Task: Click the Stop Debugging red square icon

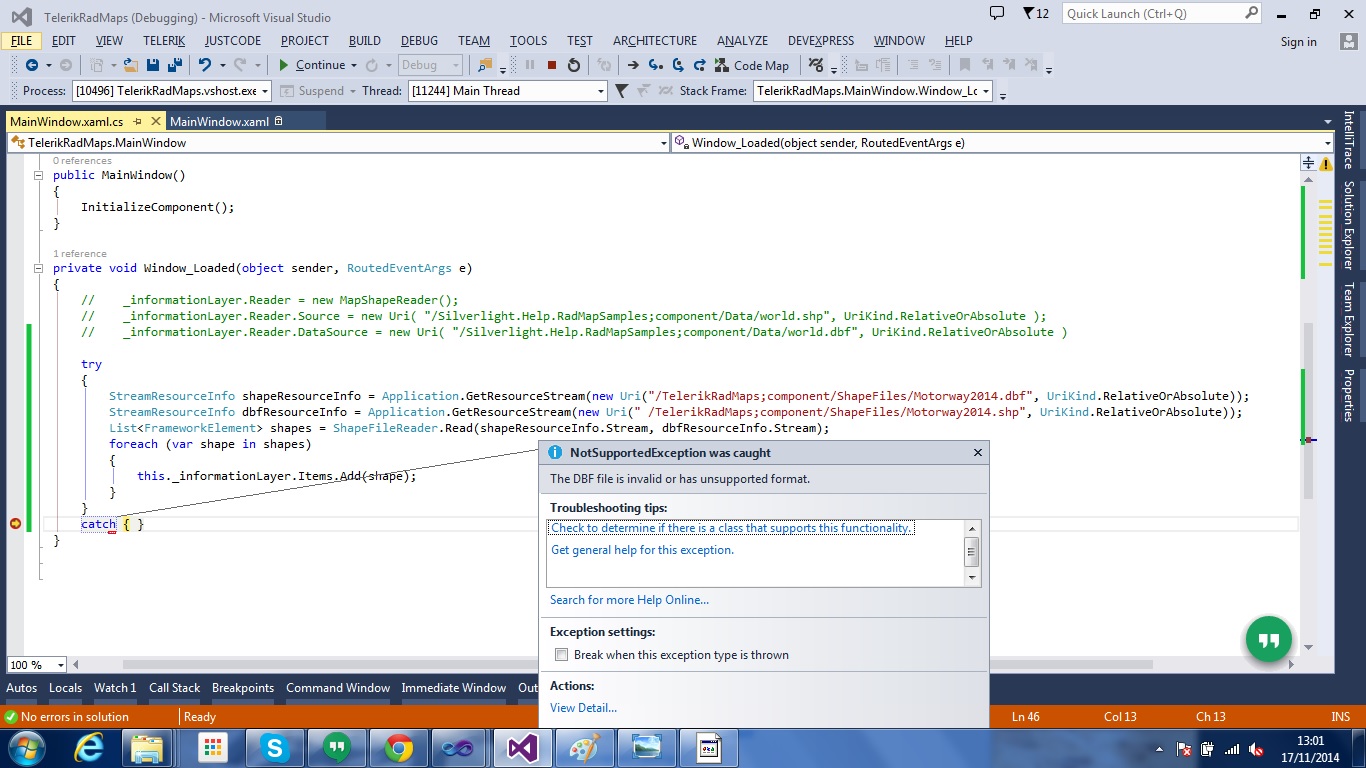Action: coord(551,65)
